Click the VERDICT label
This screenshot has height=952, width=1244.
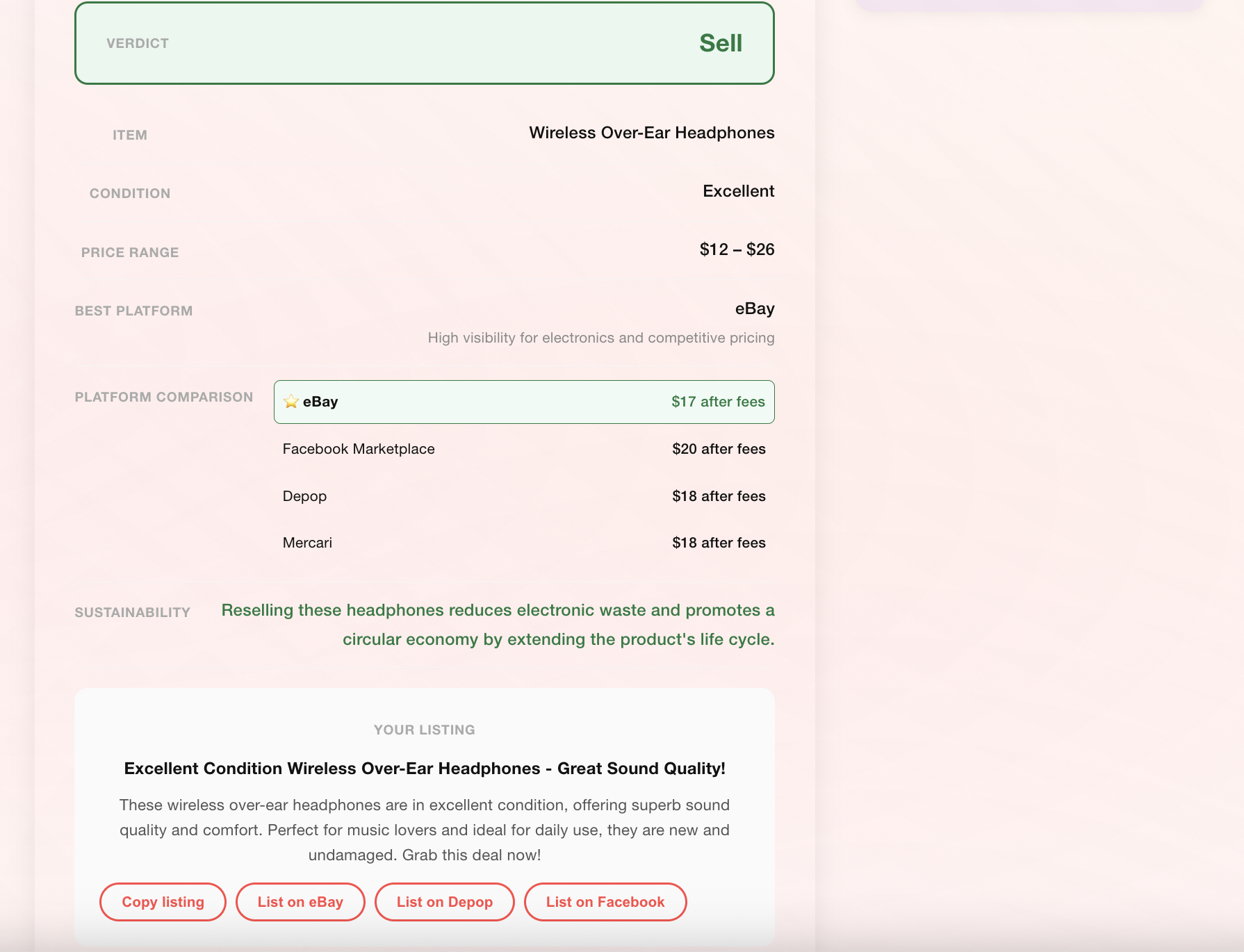[138, 43]
